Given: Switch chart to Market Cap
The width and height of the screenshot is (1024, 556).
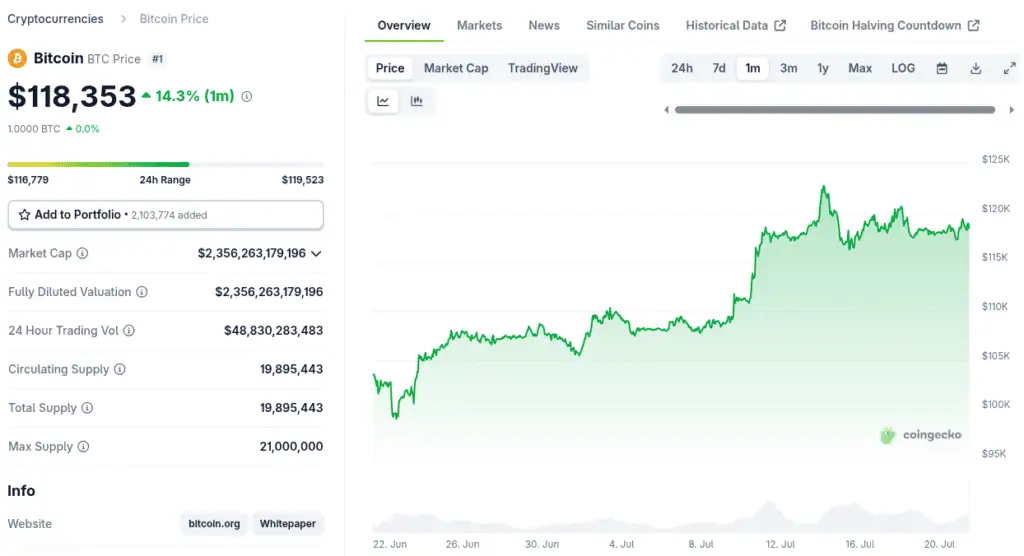Looking at the screenshot, I should [x=456, y=68].
